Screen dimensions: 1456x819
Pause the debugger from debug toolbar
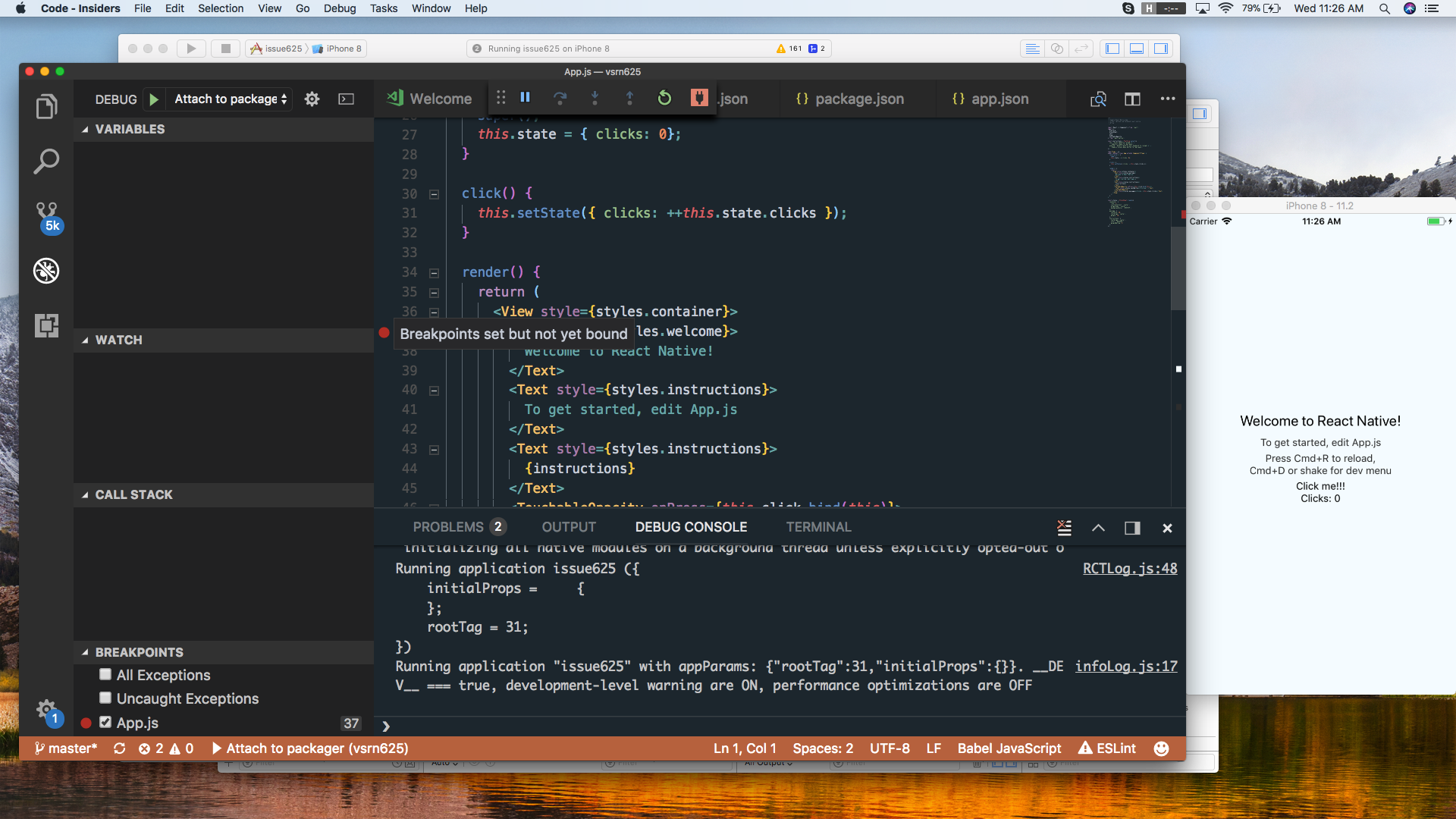point(525,98)
